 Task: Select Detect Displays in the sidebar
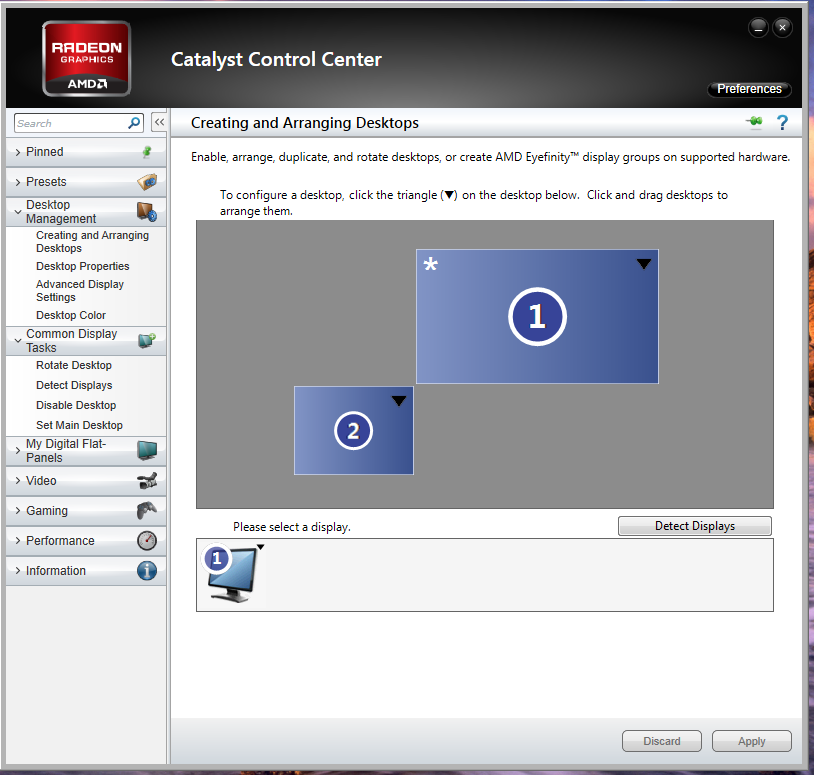74,385
